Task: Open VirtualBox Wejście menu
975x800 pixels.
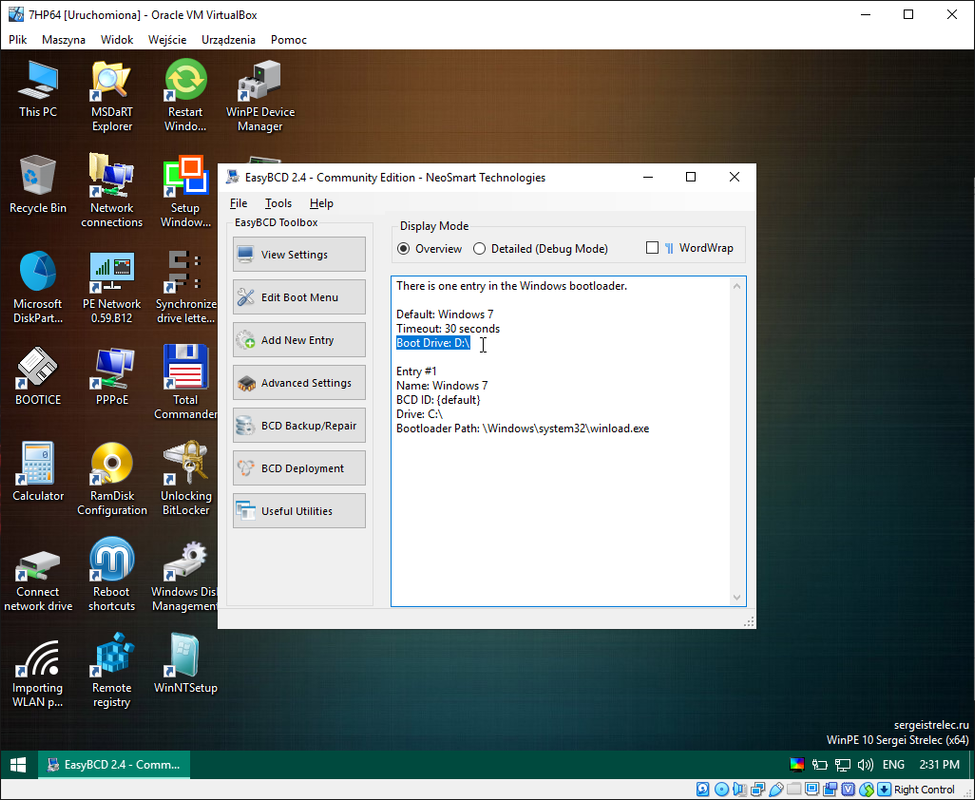Action: point(167,39)
